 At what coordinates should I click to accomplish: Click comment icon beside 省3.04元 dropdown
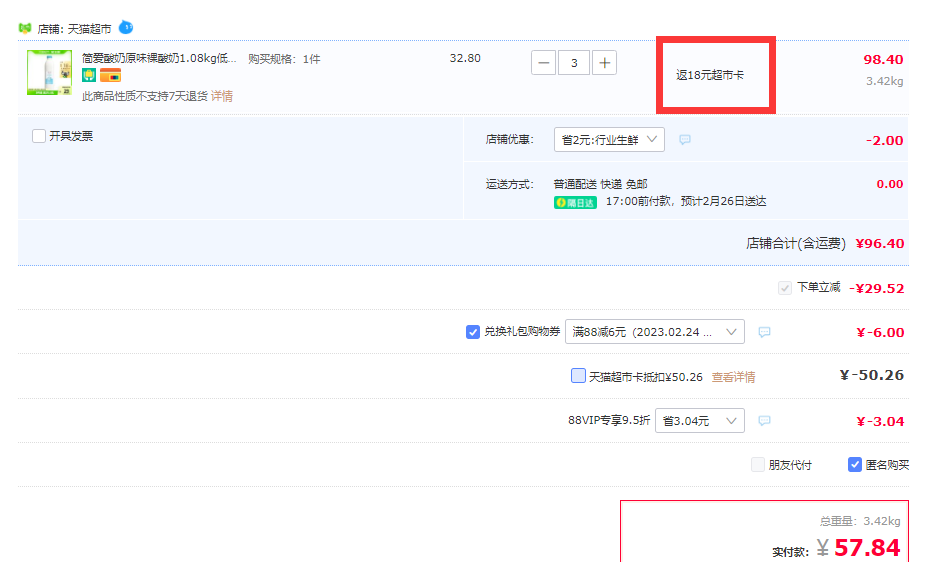[764, 420]
